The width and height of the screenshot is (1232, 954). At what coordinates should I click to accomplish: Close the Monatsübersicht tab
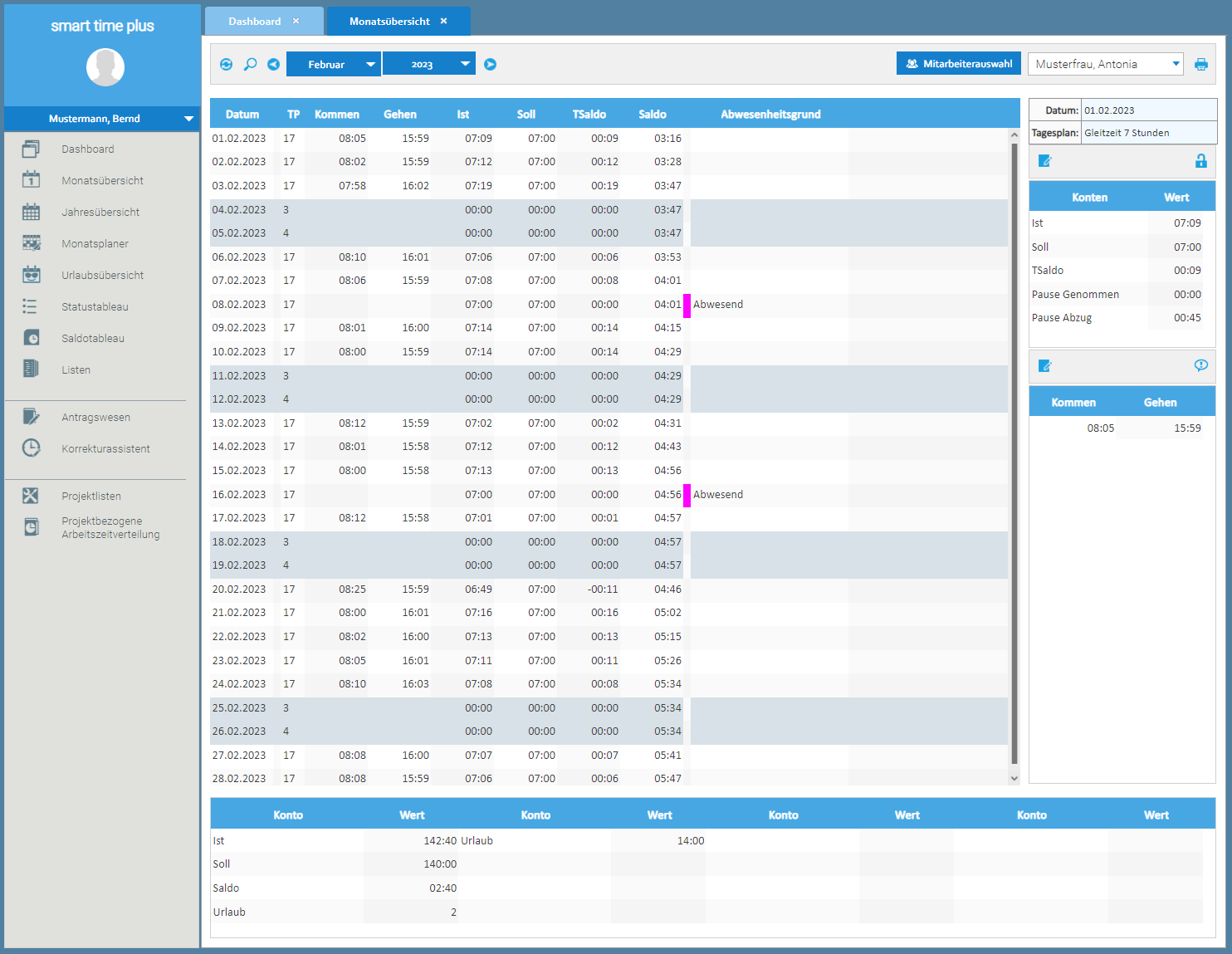(443, 22)
